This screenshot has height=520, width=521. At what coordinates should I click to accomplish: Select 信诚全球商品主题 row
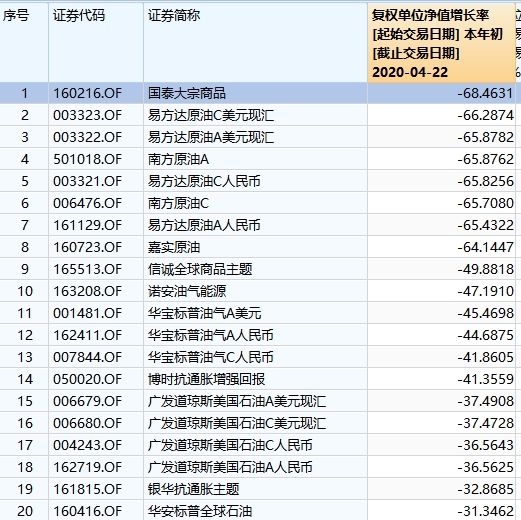[x=258, y=269]
